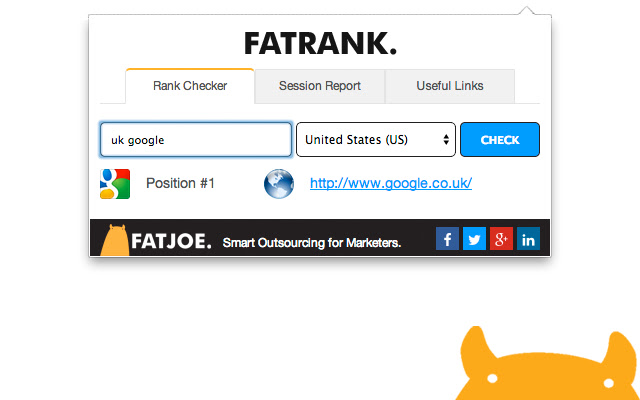Switch to the Rank Checker tab

pos(190,86)
